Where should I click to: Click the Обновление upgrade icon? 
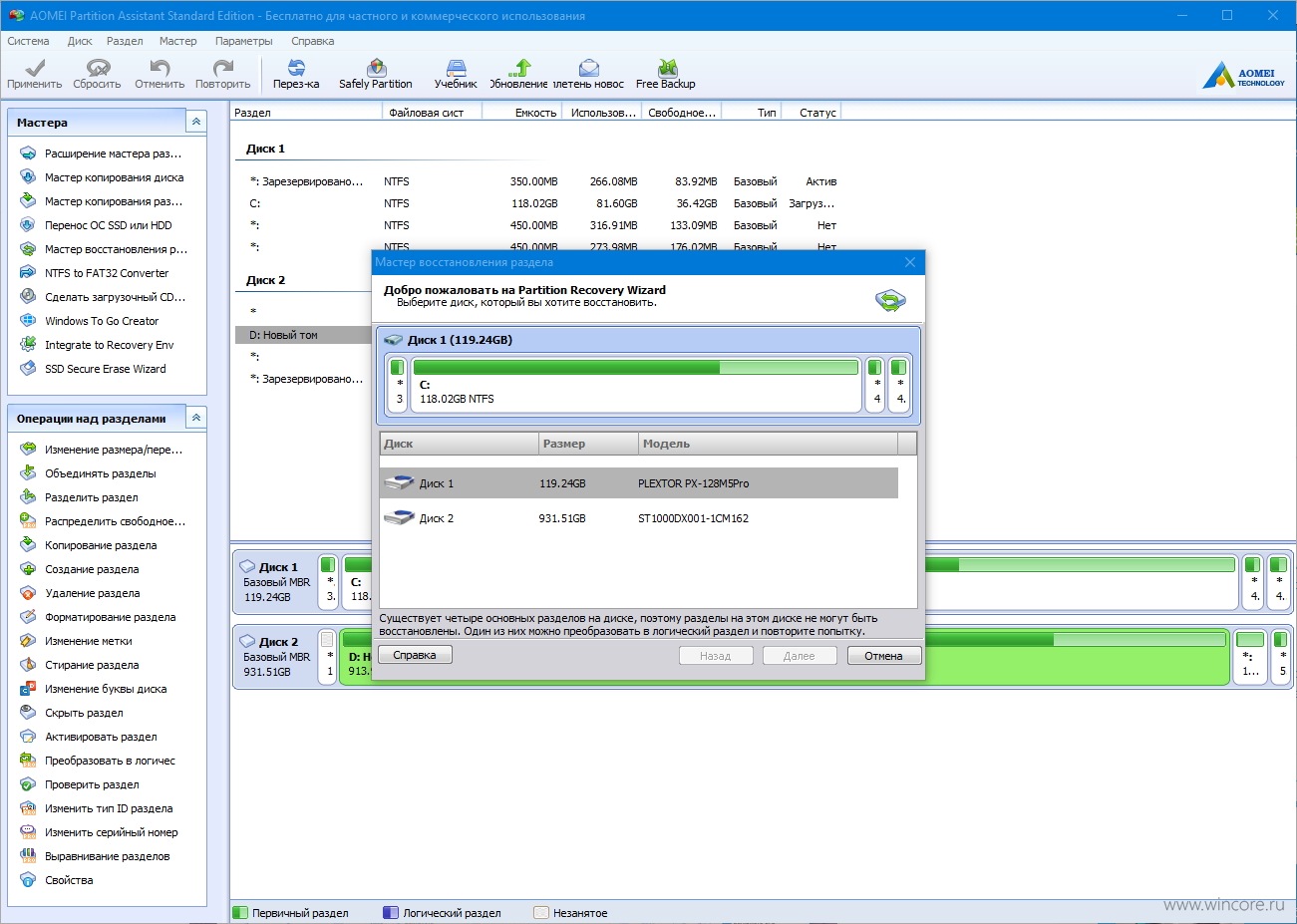(518, 68)
